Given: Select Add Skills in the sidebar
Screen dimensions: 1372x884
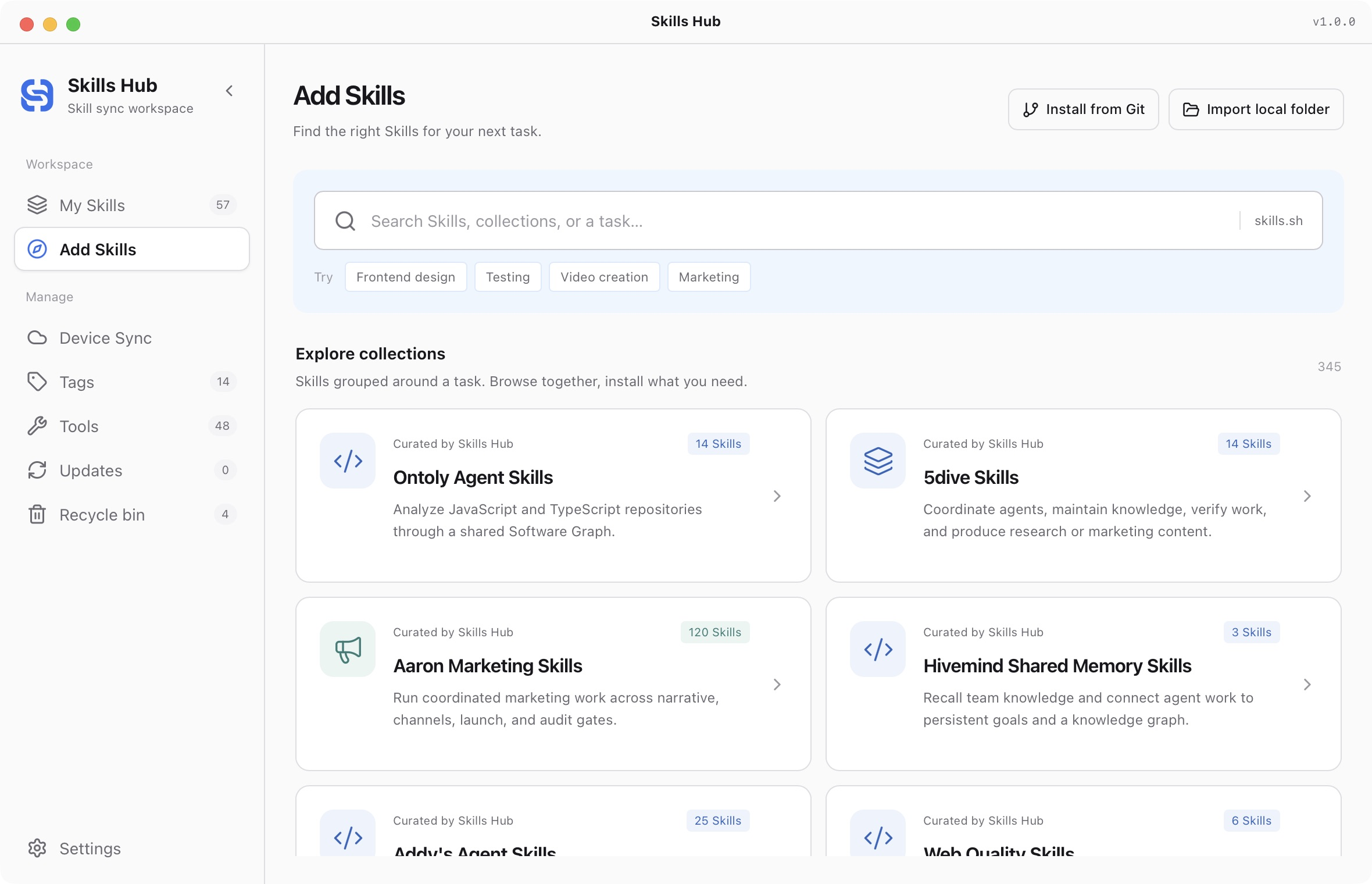Looking at the screenshot, I should click(x=132, y=249).
